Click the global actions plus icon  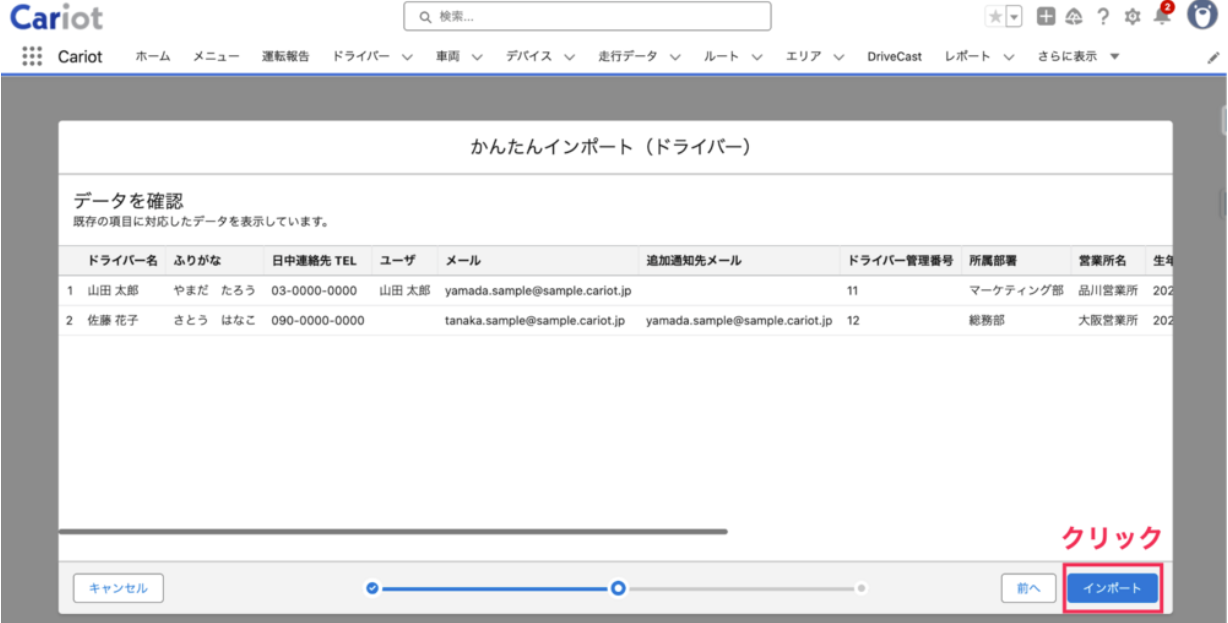coord(1045,17)
